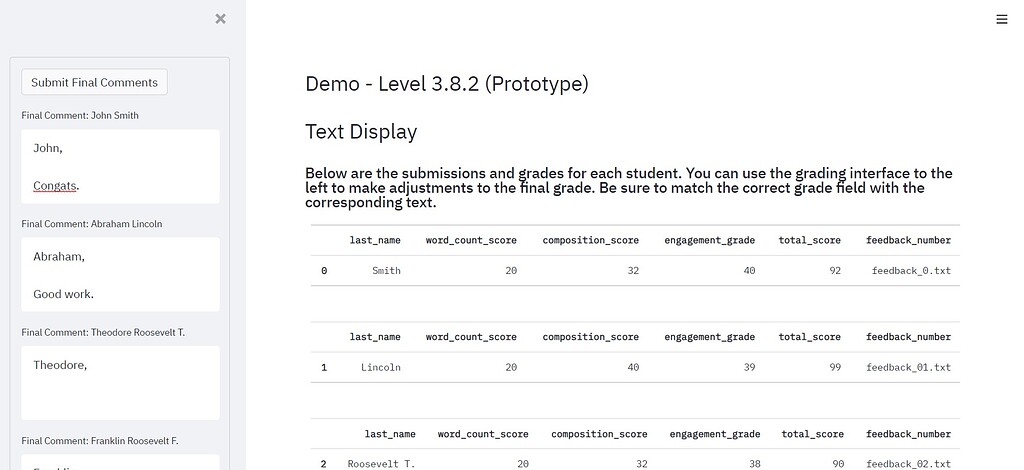Click the Lincoln last name cell
This screenshot has width=1024, height=470.
click(x=380, y=368)
